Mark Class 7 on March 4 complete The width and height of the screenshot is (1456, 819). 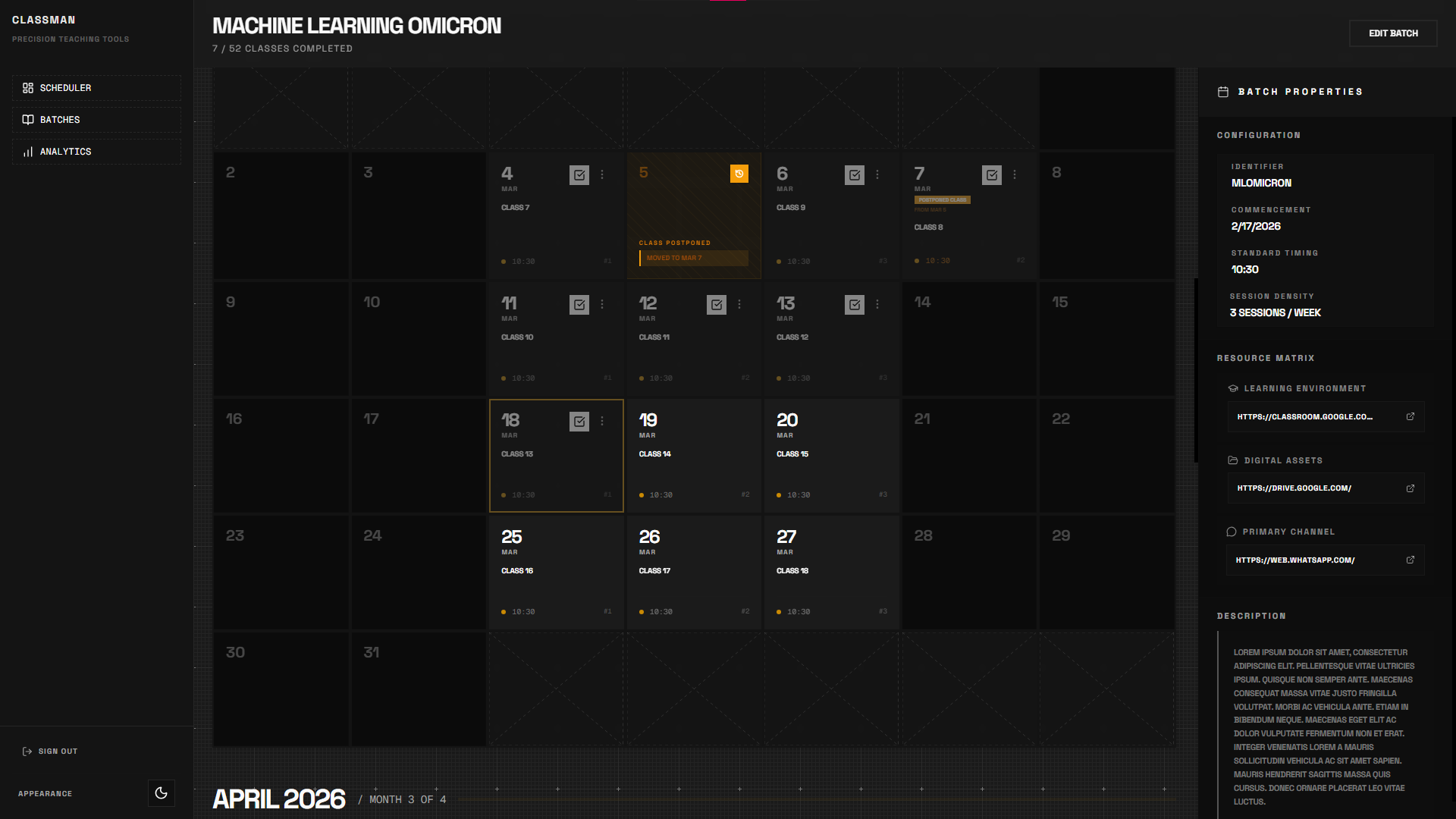(x=579, y=175)
